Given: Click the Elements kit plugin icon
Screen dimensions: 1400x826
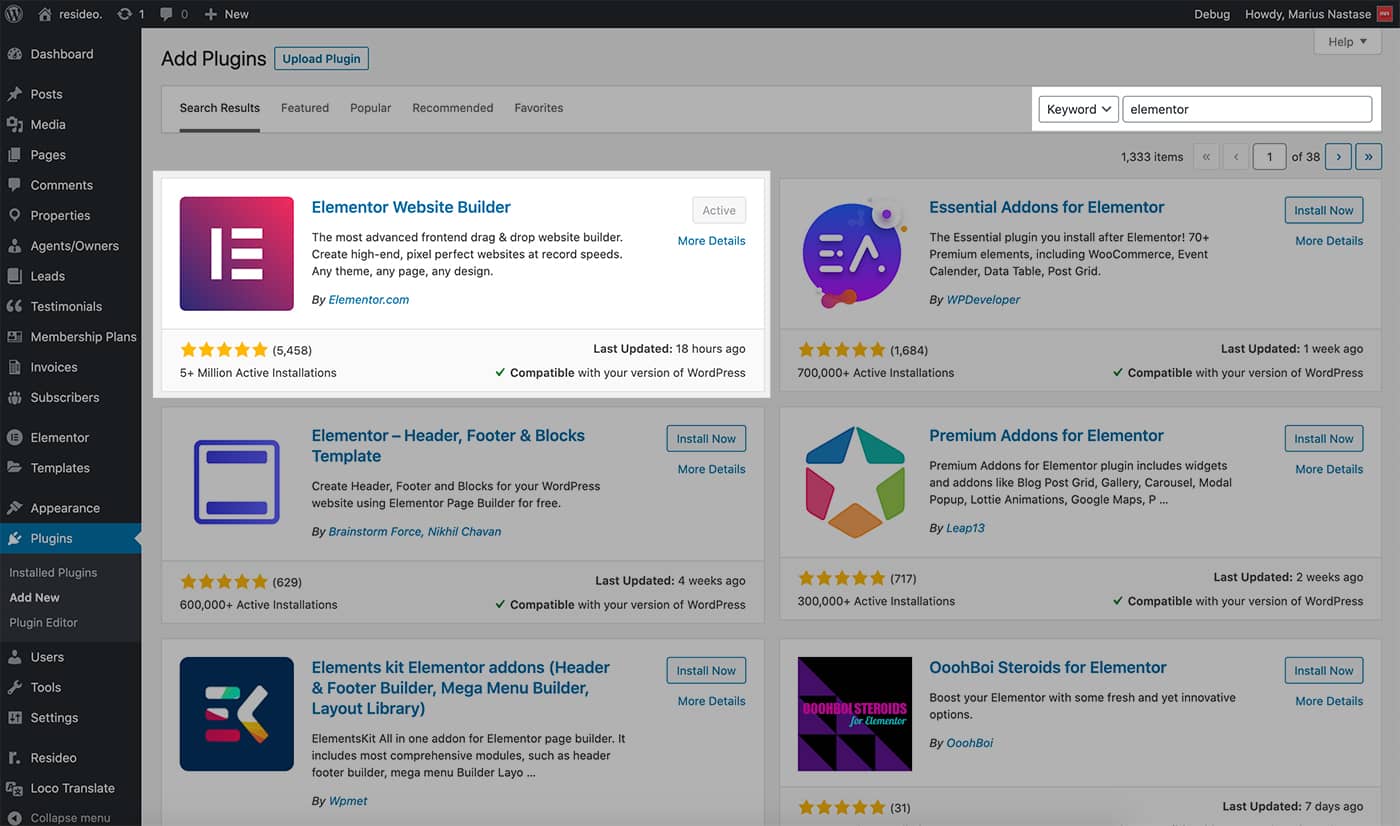Looking at the screenshot, I should pyautogui.click(x=237, y=714).
